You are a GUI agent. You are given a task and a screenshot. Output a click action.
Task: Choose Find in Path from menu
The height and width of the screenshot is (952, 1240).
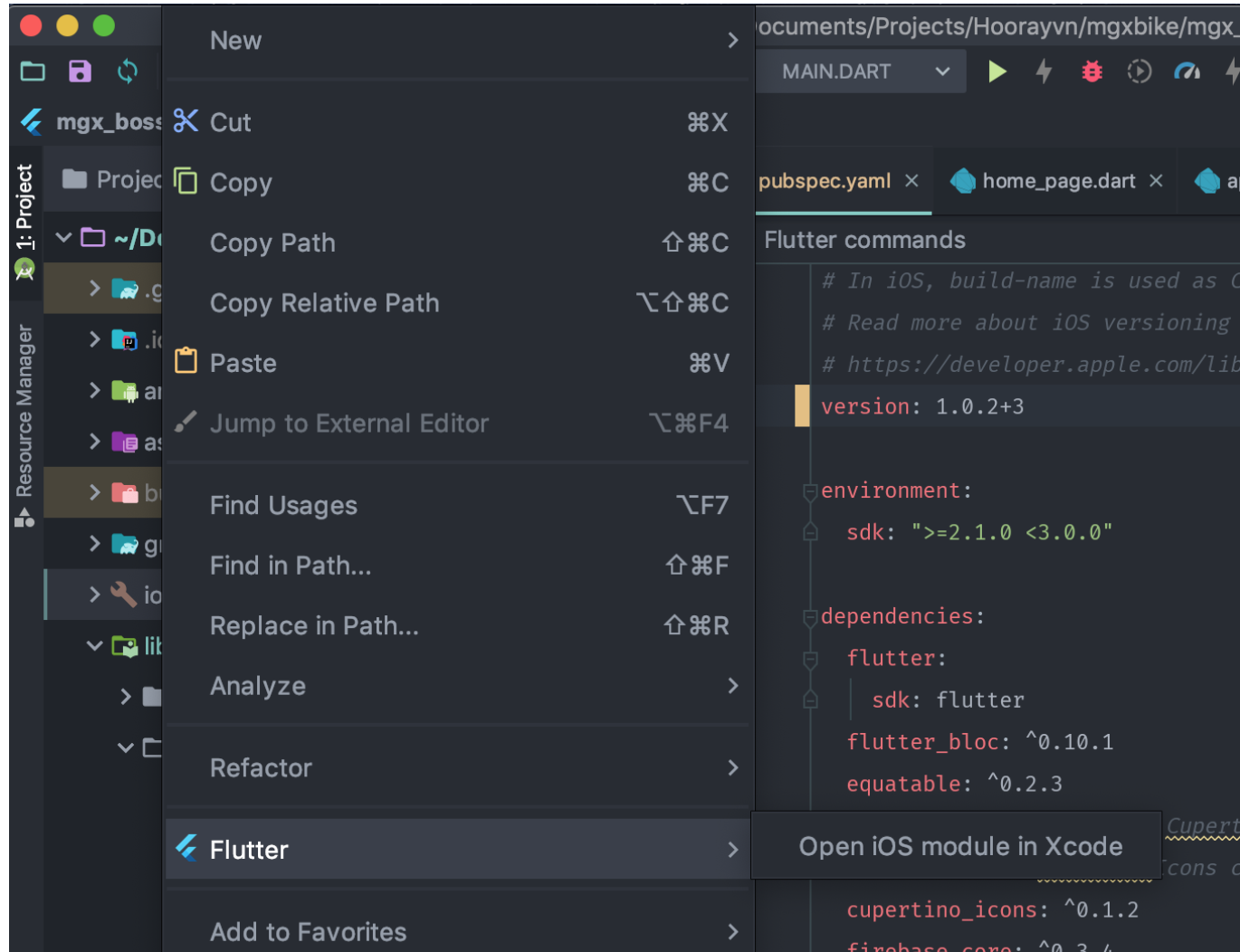291,566
